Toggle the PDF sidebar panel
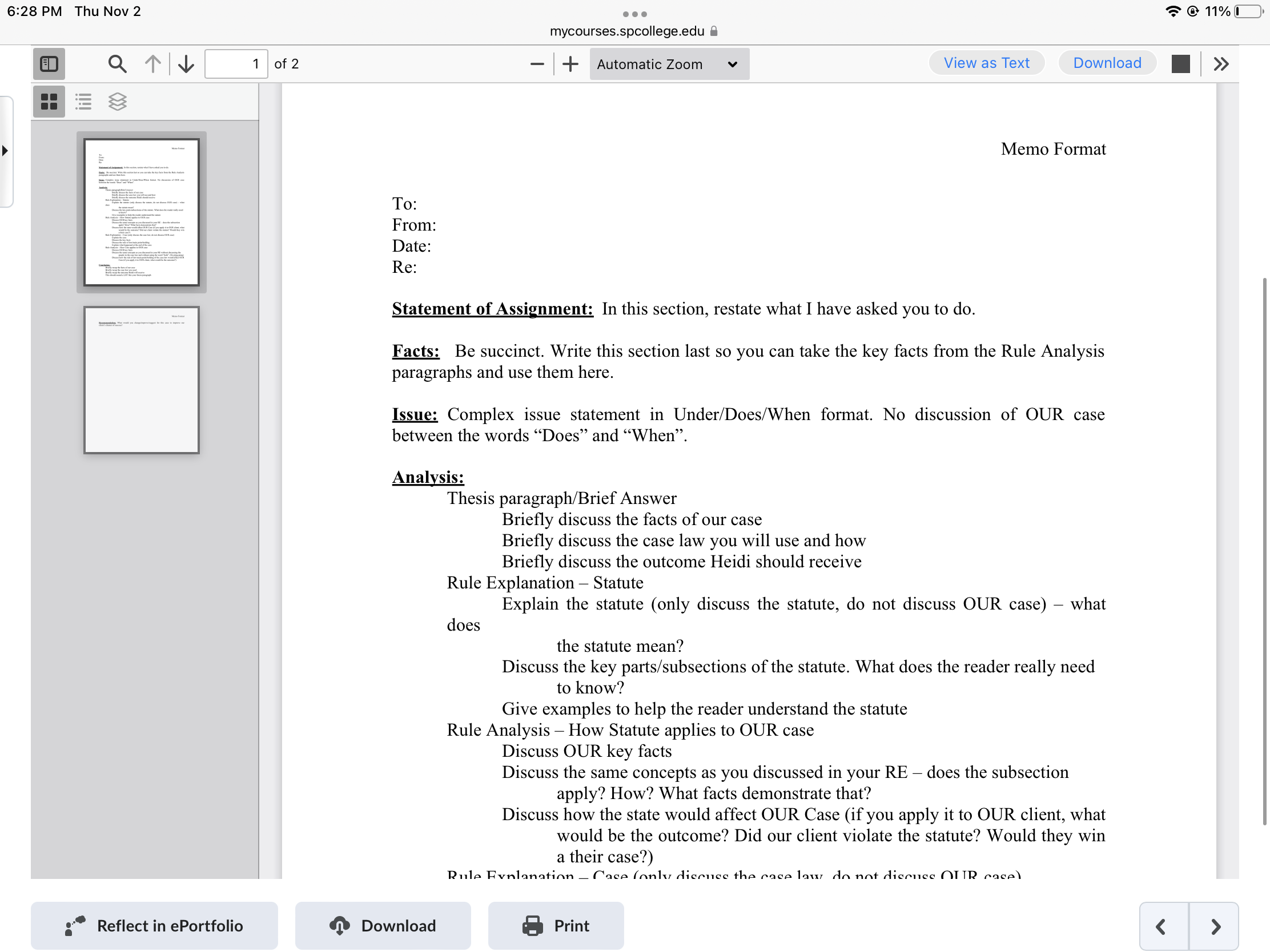 click(x=49, y=64)
